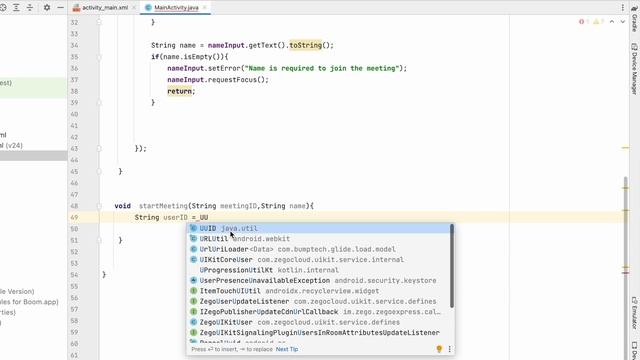Place cursor after typed UU on line 49
The width and height of the screenshot is (640, 360).
[x=209, y=218]
